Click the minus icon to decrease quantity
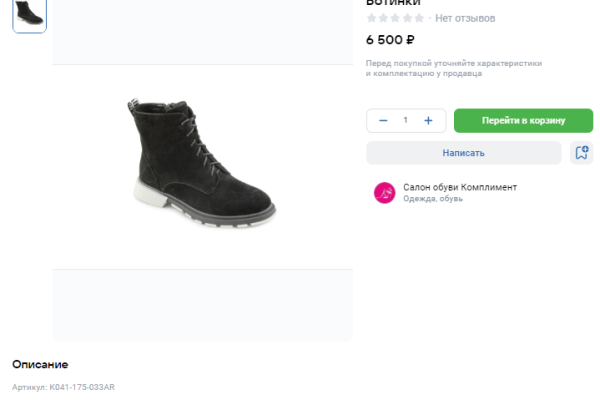 383,120
